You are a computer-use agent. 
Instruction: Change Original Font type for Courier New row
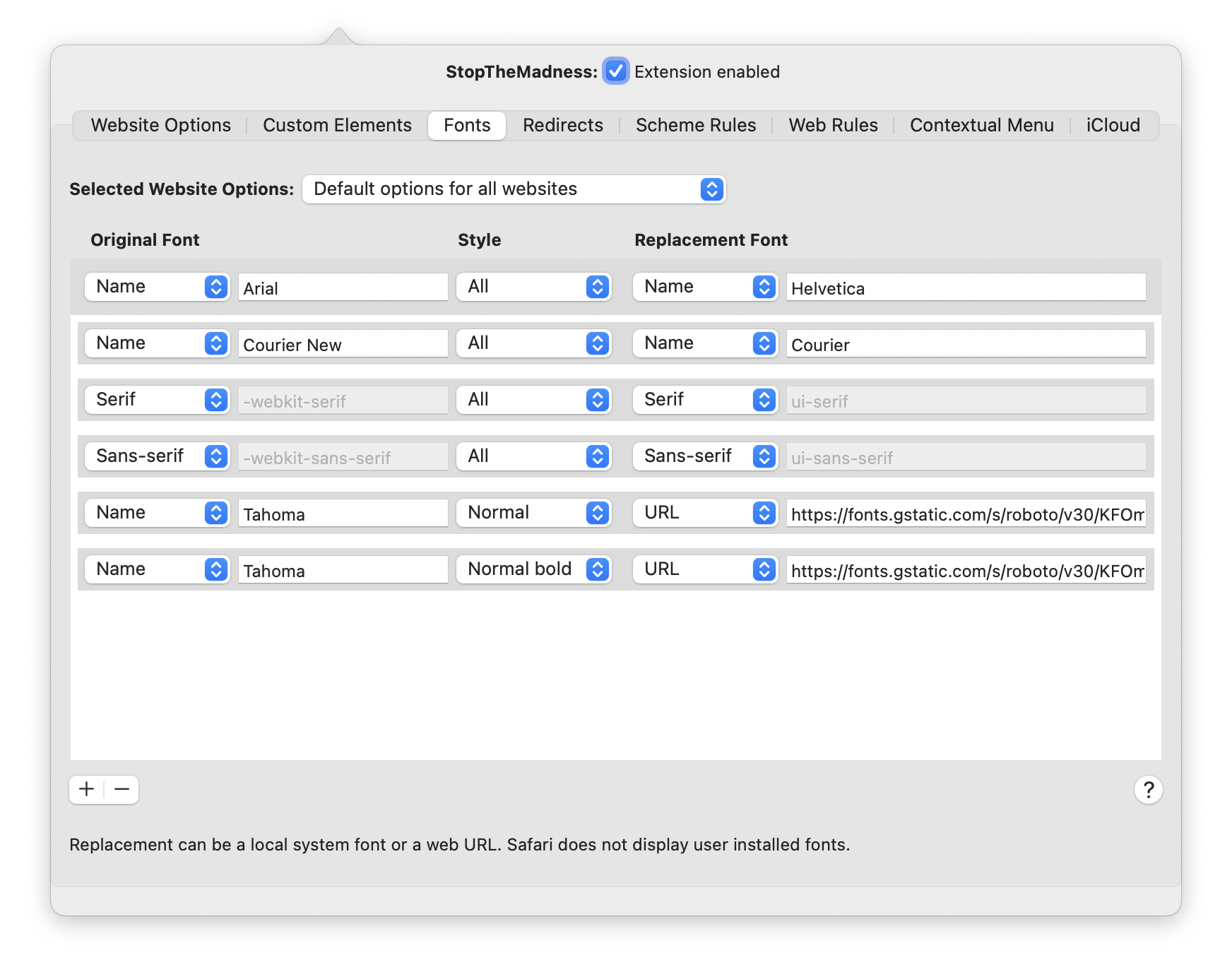[x=157, y=343]
